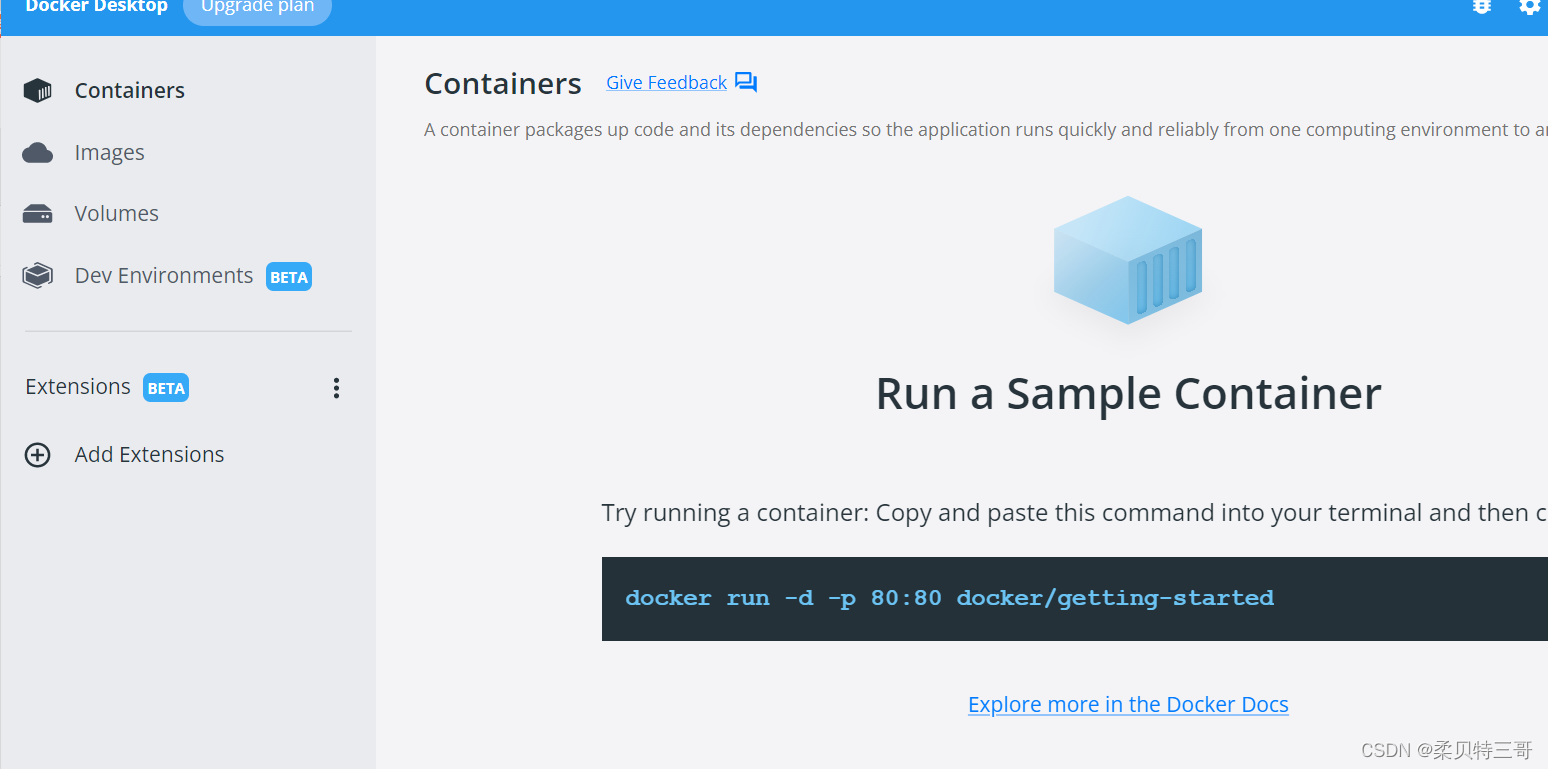Click the docker run command code block
Viewport: 1548px width, 769px height.
click(1075, 599)
